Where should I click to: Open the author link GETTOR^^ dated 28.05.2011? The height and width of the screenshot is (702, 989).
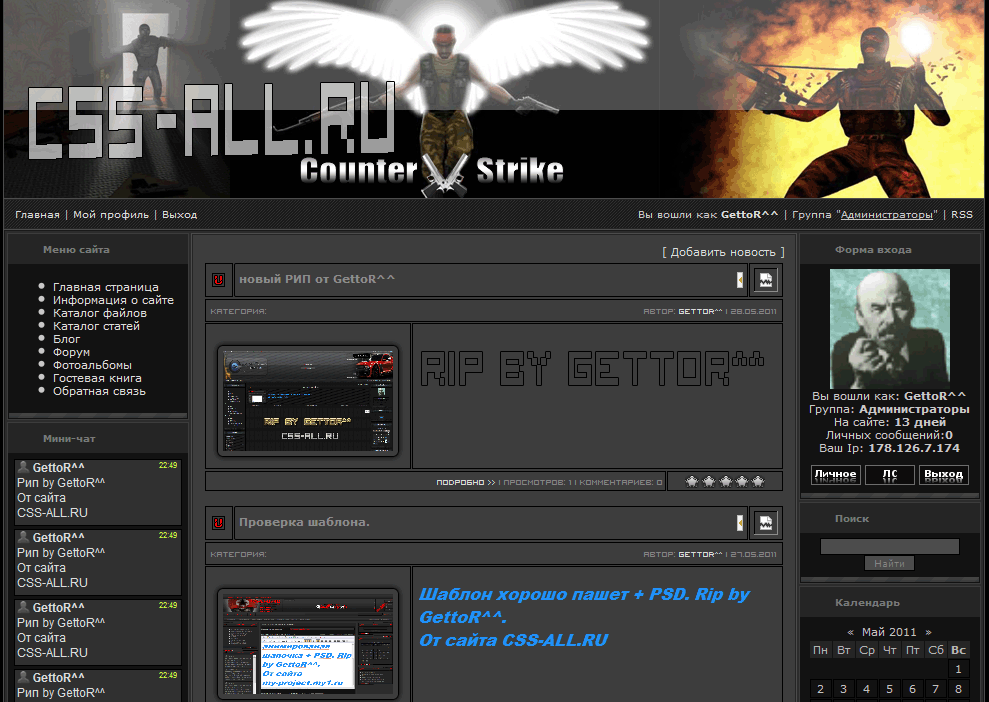700,312
